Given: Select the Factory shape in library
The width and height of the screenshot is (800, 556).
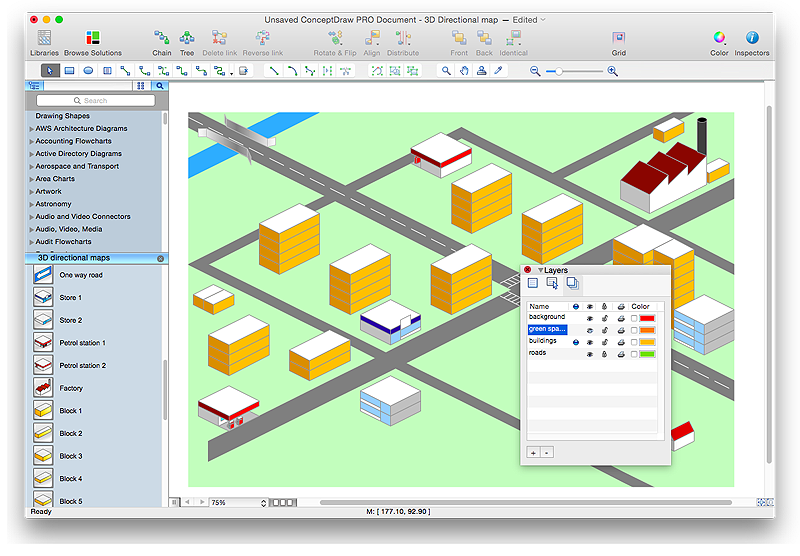Looking at the screenshot, I should [43, 388].
